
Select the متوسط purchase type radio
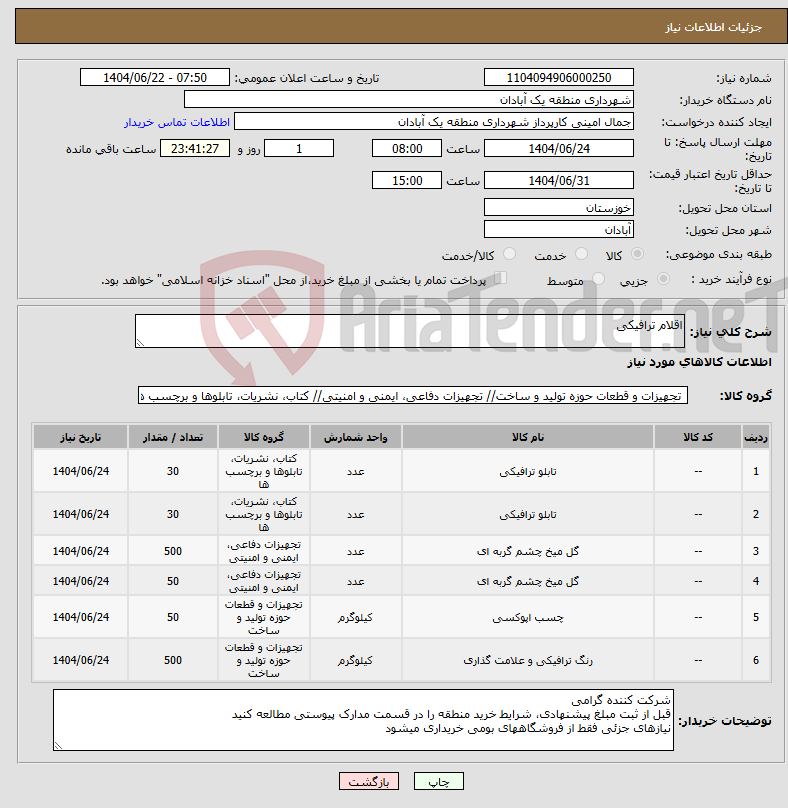click(x=598, y=279)
